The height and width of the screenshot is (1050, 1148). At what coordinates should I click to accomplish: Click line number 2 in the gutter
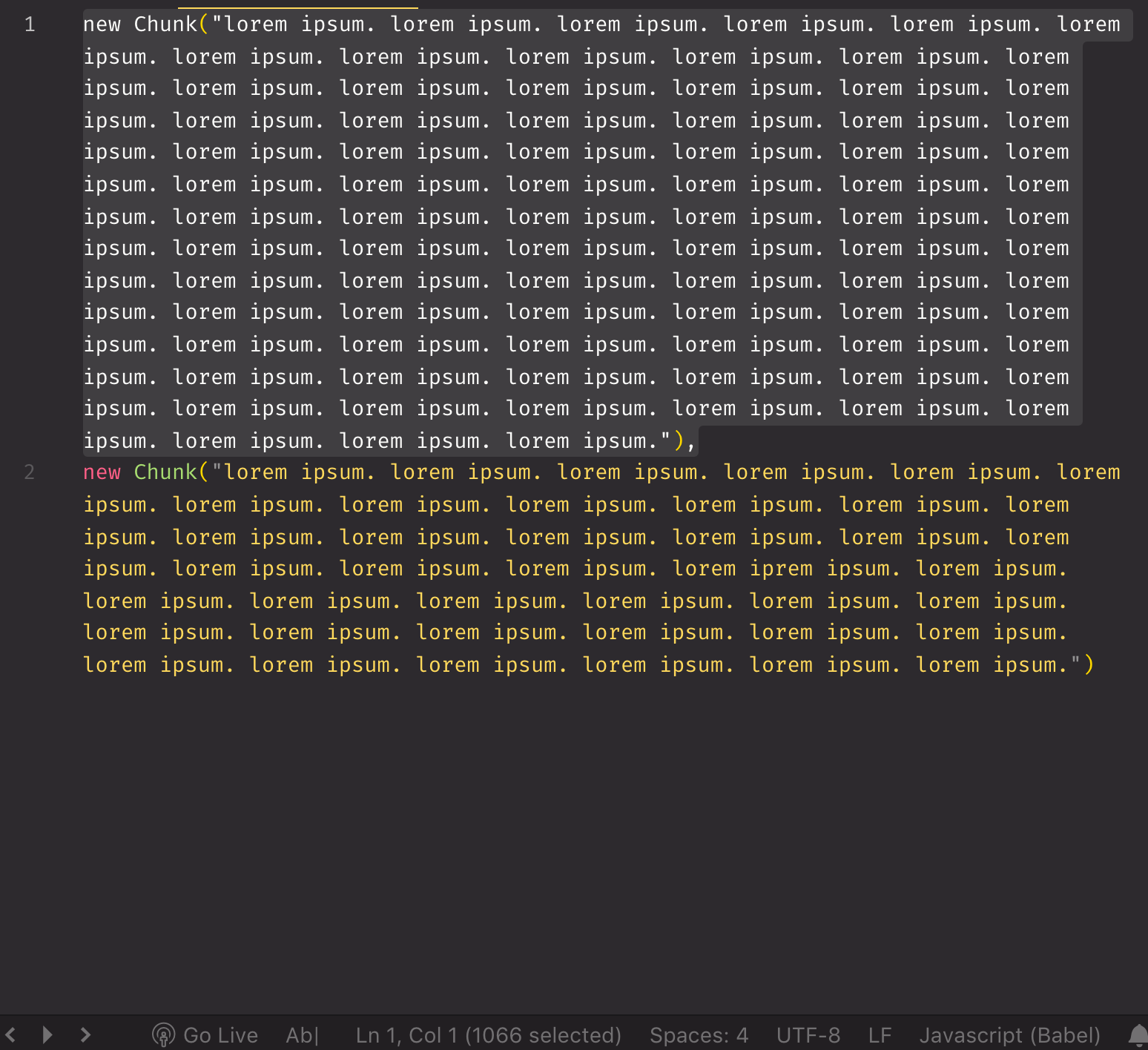pyautogui.click(x=30, y=472)
